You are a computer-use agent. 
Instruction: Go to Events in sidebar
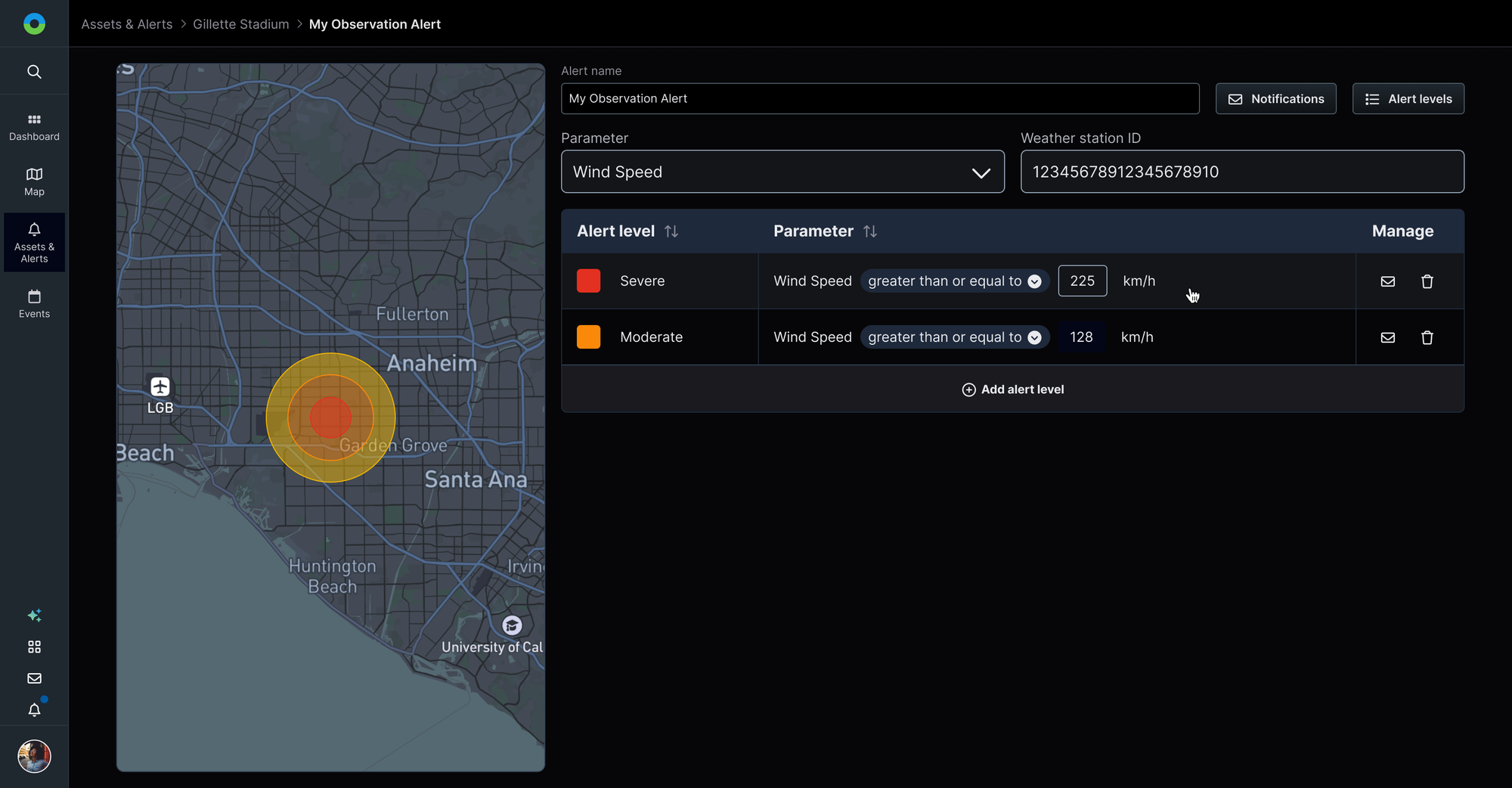click(34, 303)
